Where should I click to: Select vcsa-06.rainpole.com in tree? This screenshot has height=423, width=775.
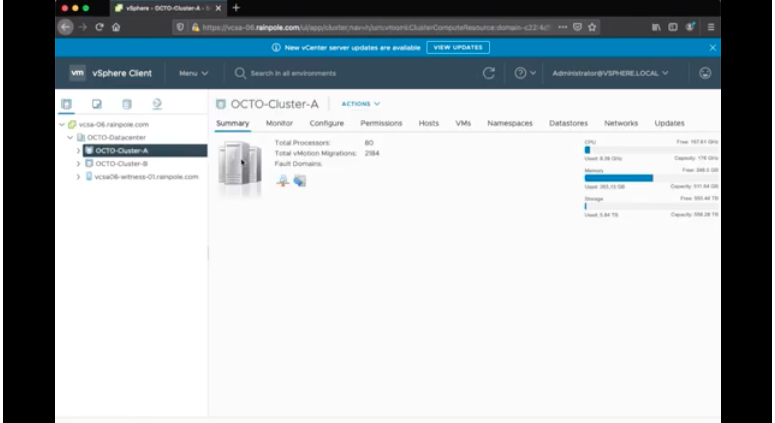coord(114,125)
